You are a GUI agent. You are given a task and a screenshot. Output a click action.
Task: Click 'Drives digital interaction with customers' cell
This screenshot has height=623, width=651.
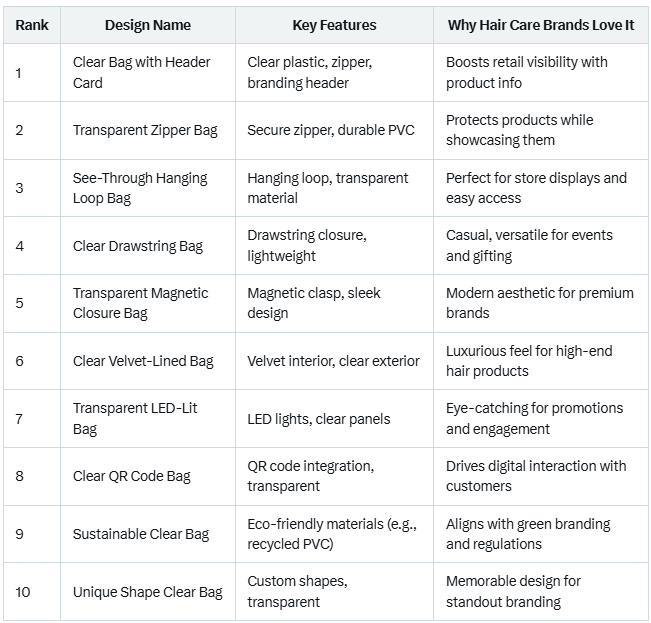click(536, 476)
